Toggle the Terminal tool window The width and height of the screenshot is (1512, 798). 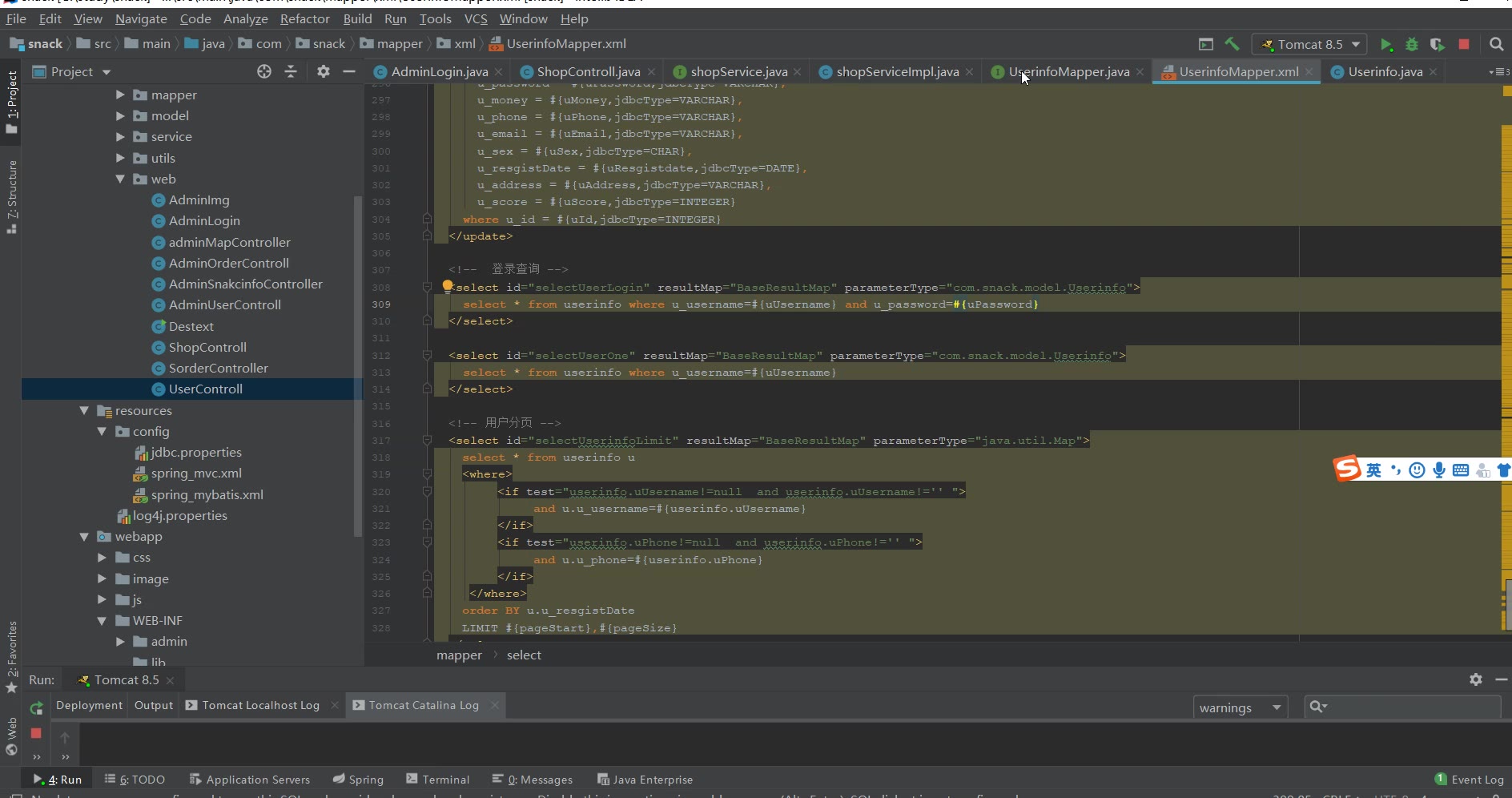click(x=437, y=779)
